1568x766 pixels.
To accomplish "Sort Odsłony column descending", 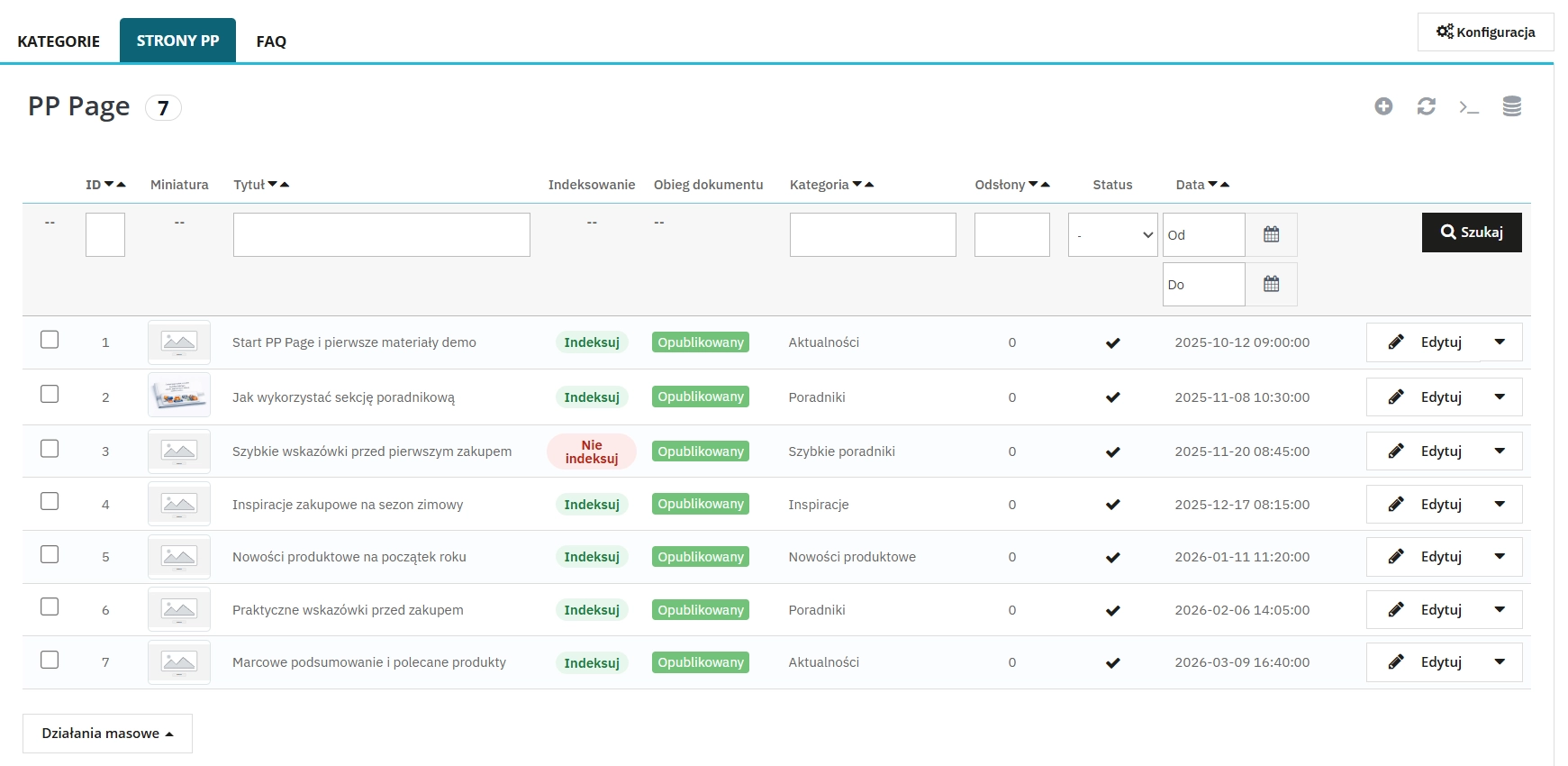I will pos(1033,184).
